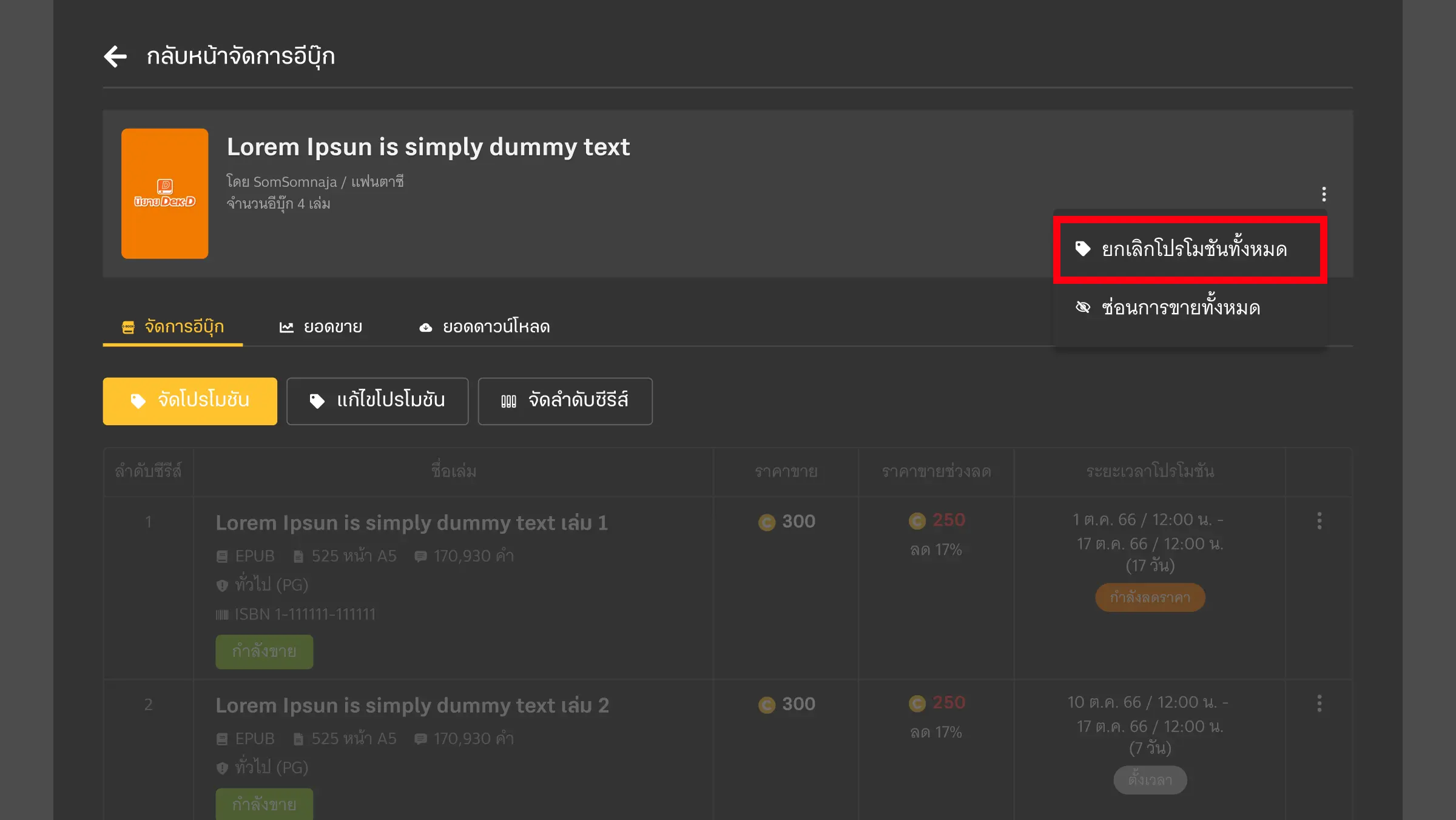Click the chart icon in ยอดขาย tab
1456x820 pixels.
(x=286, y=328)
